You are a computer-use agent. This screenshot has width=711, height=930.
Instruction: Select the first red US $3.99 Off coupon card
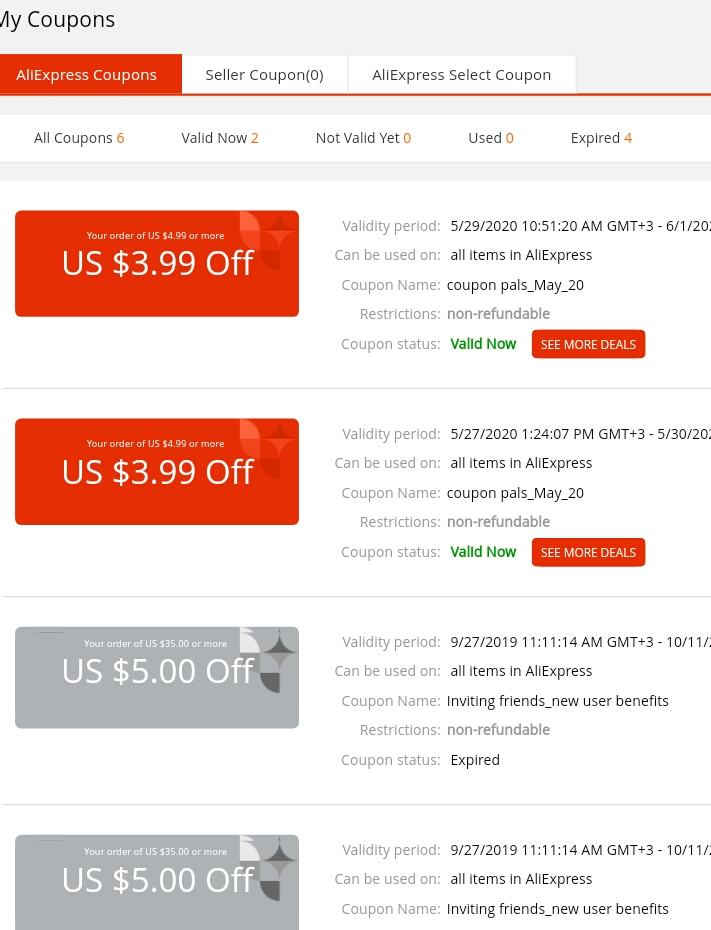[157, 263]
